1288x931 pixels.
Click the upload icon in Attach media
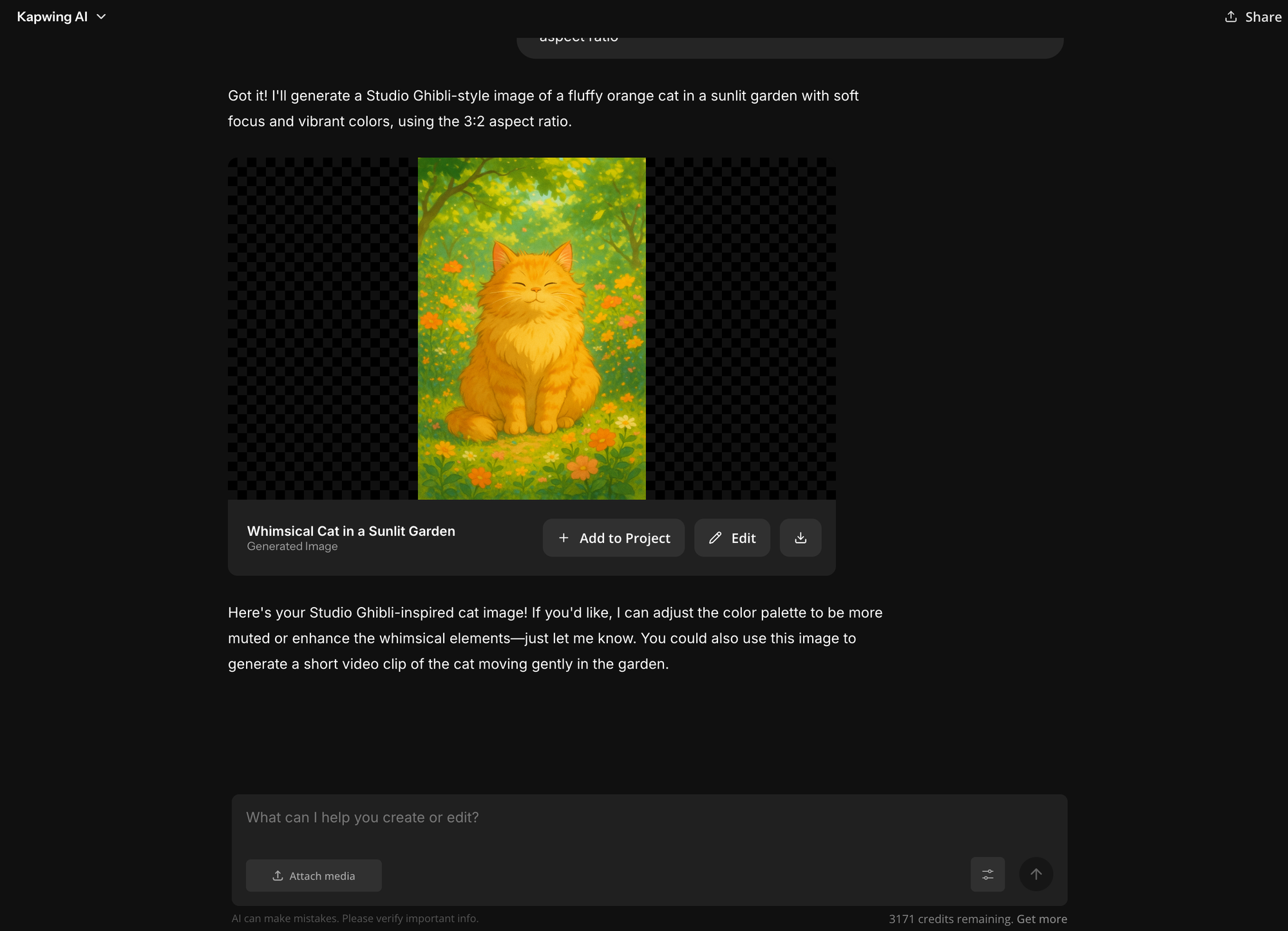(x=278, y=876)
